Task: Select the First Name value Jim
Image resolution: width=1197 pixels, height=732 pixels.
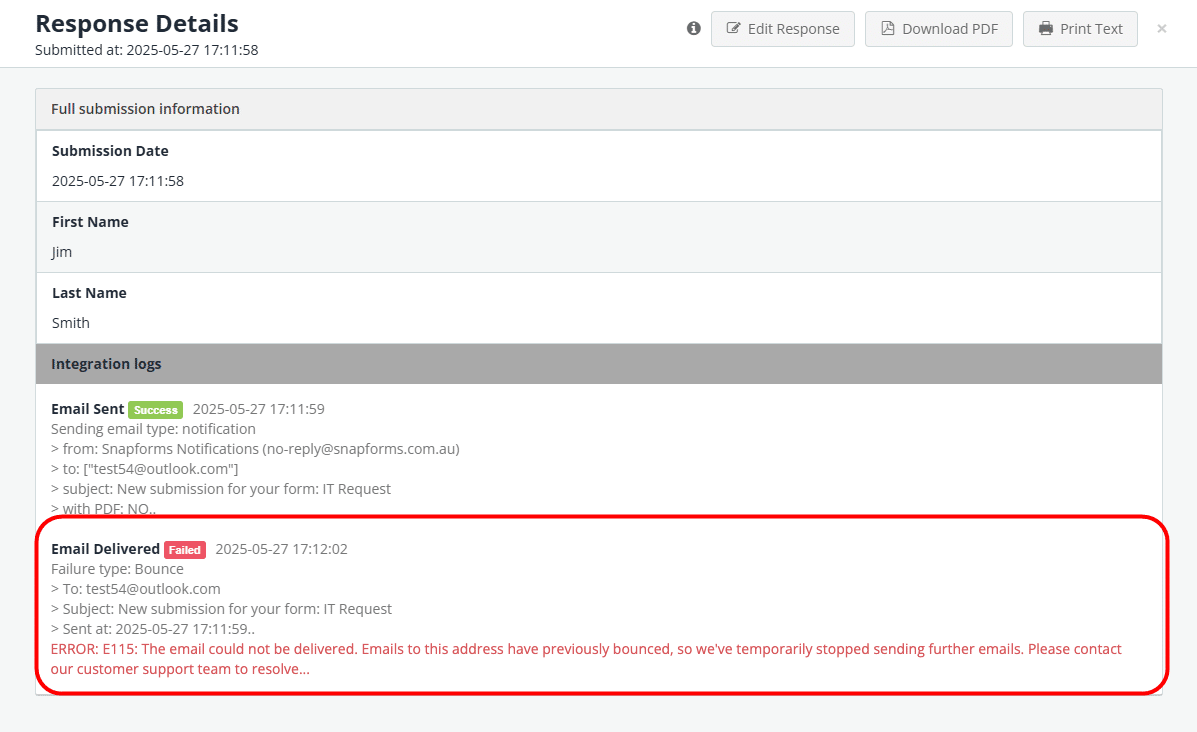Action: coord(62,252)
